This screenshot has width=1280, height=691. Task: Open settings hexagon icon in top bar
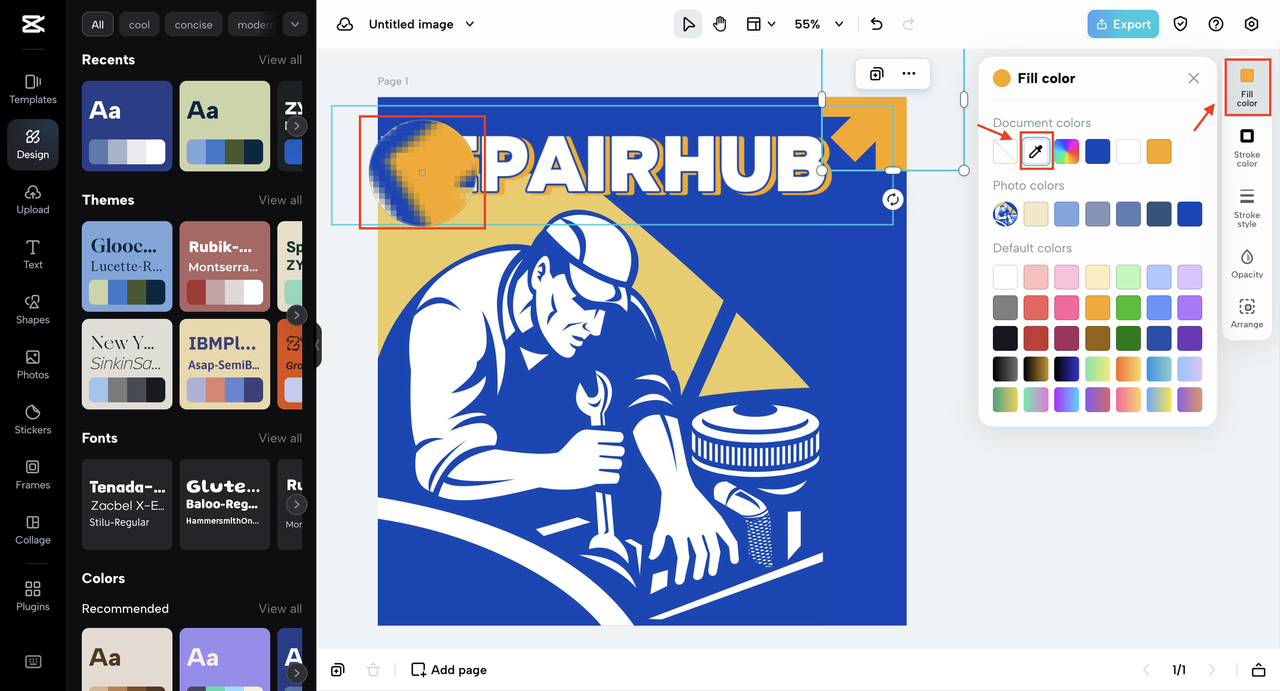[1251, 24]
